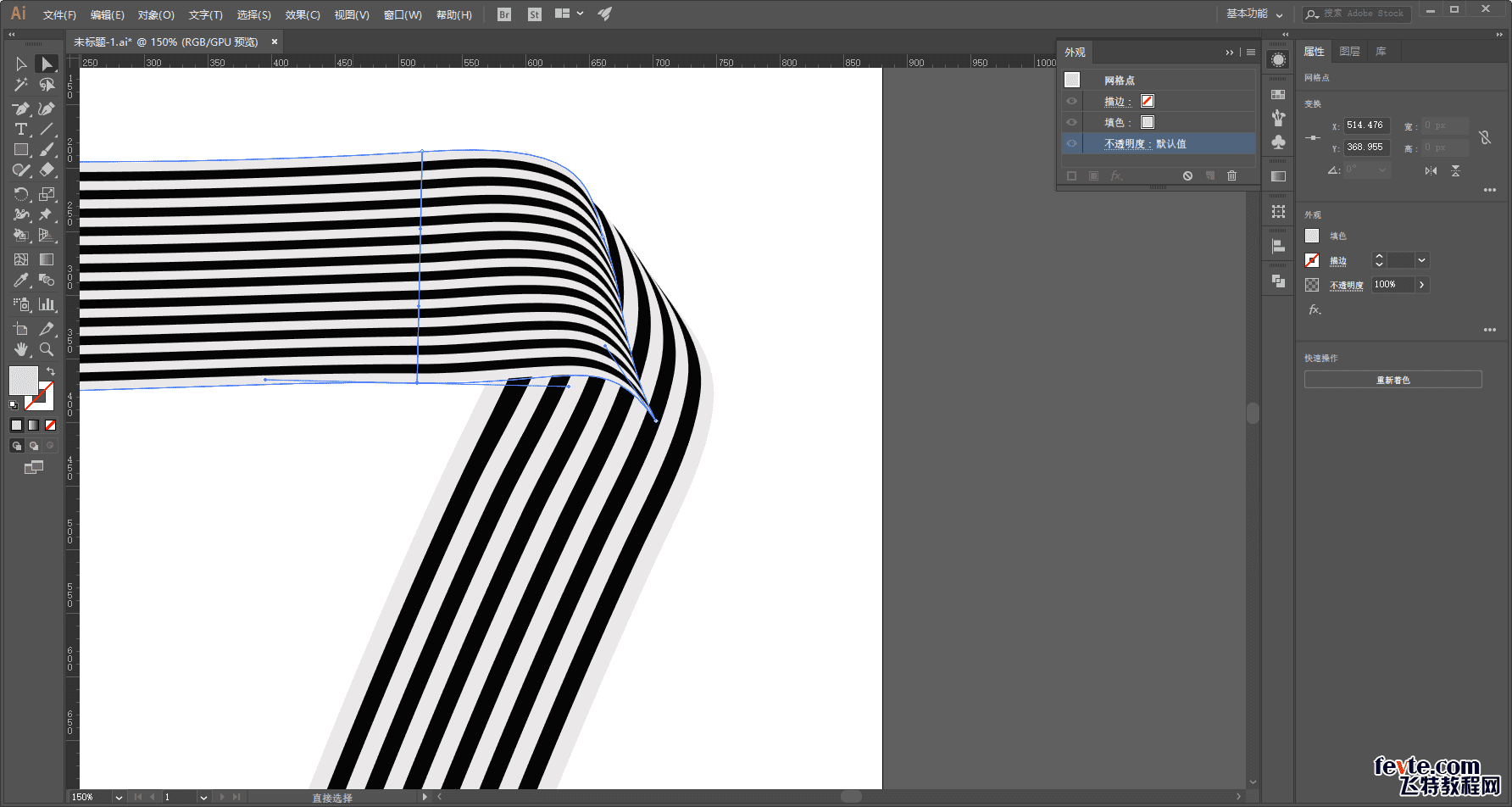Select the Pen tool
This screenshot has width=1512, height=807.
pos(20,109)
